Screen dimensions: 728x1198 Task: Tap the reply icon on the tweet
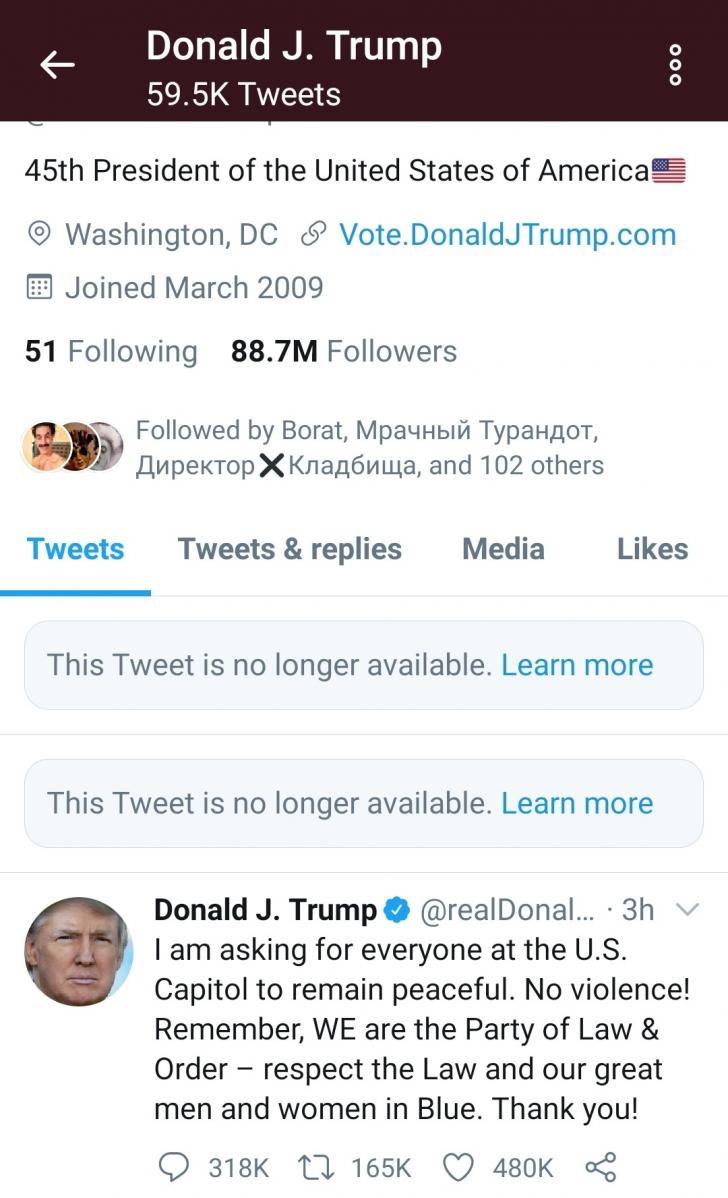pyautogui.click(x=173, y=1167)
